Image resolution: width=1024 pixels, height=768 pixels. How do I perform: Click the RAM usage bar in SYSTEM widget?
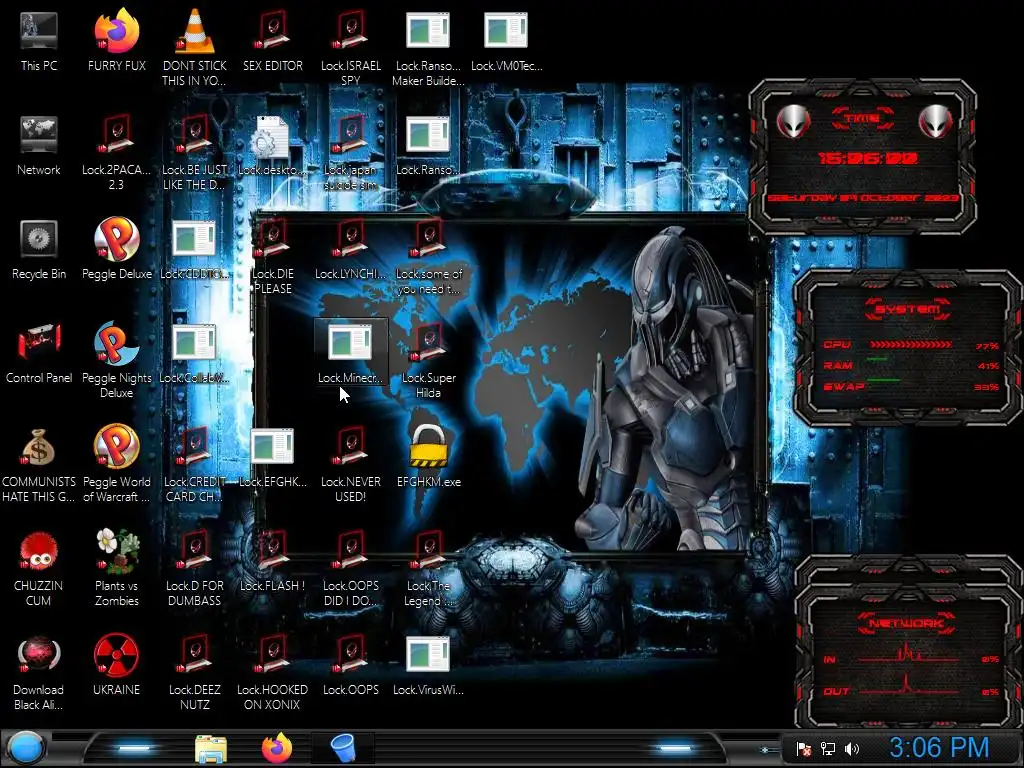coord(911,360)
